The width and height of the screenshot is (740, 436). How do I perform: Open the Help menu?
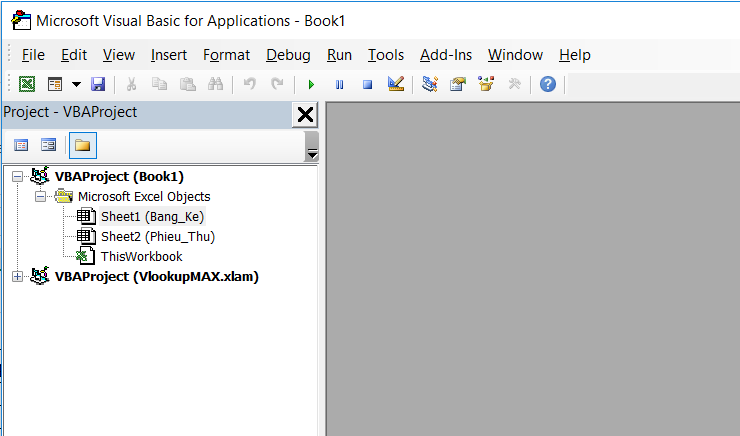574,55
